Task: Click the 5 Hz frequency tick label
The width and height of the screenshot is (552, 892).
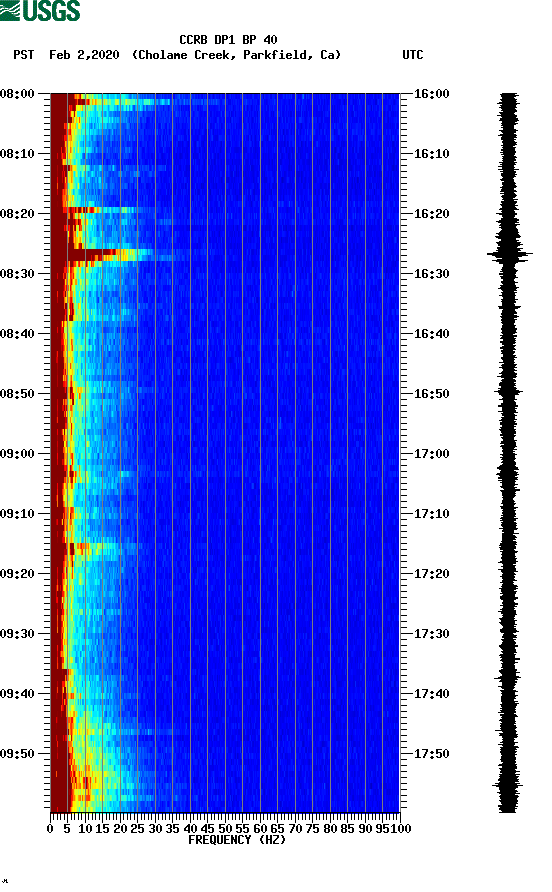Action: (67, 829)
